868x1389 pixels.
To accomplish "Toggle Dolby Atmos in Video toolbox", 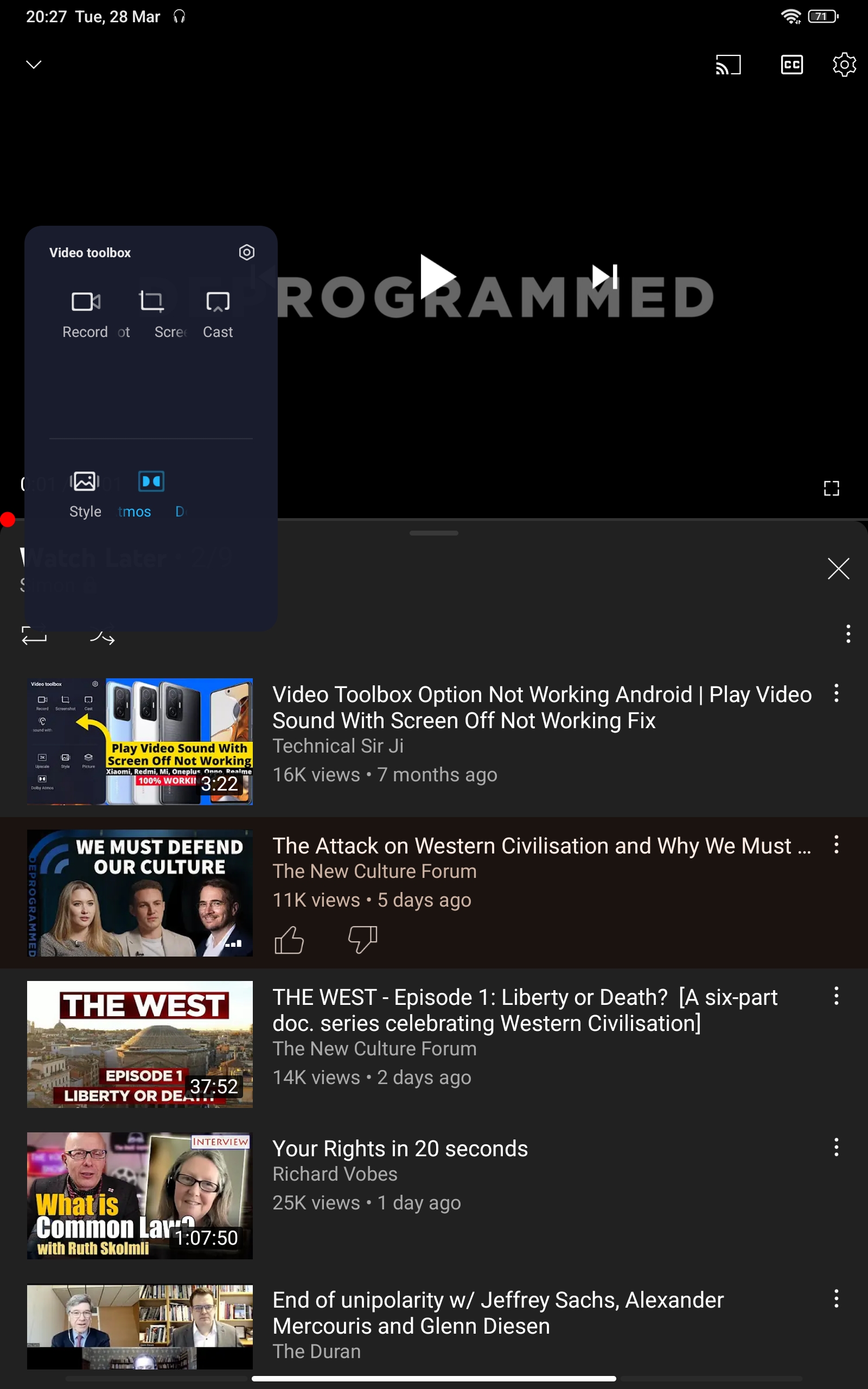I will pos(151,495).
